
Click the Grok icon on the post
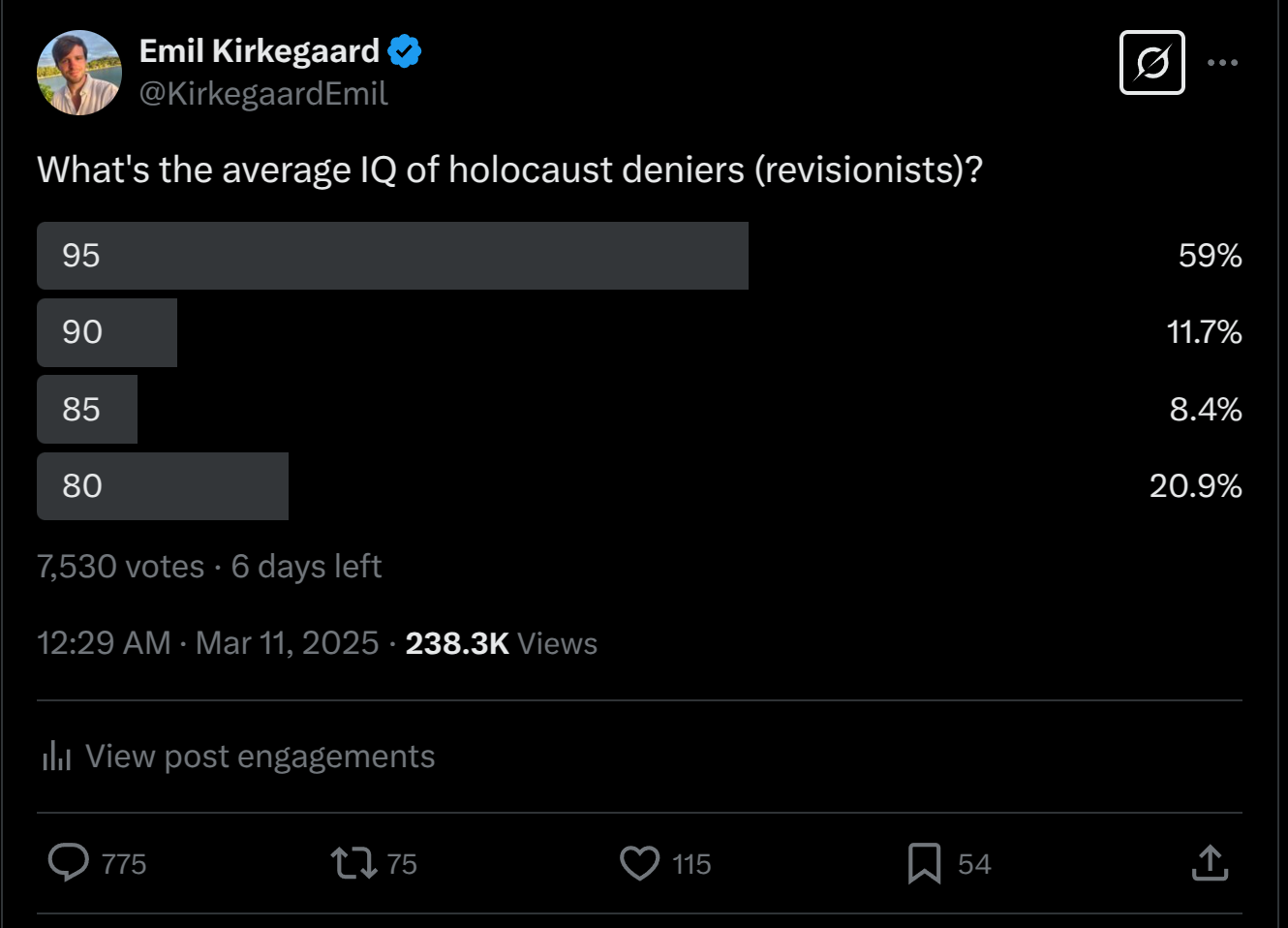pos(1151,63)
